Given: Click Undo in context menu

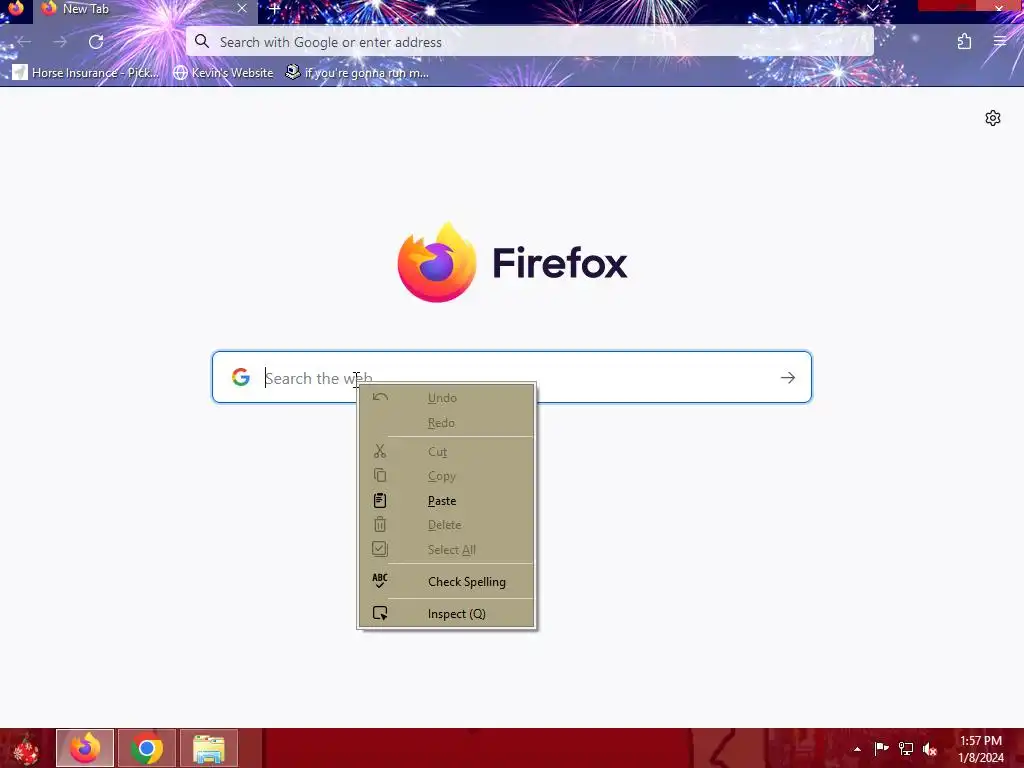Looking at the screenshot, I should pos(447,398).
